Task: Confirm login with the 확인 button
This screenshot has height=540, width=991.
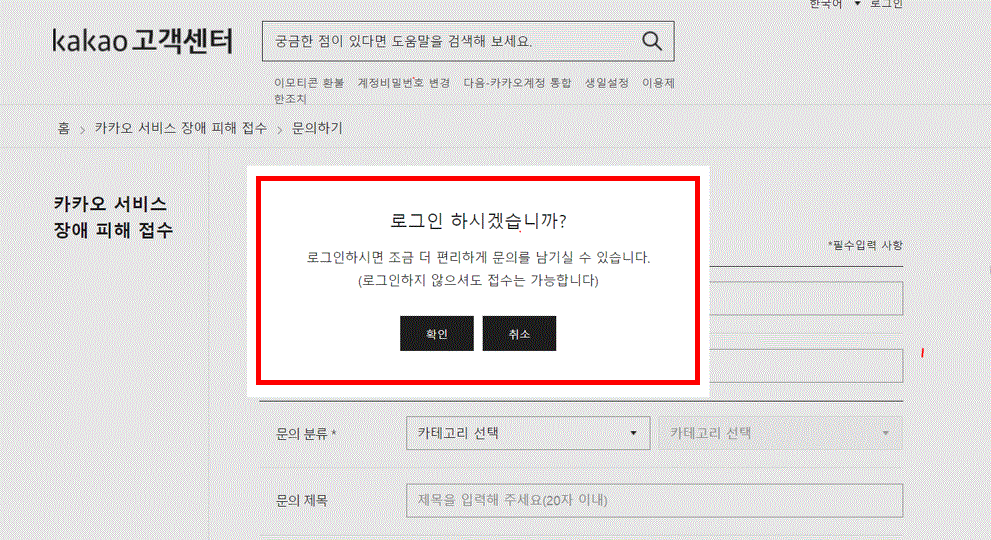Action: coord(437,333)
